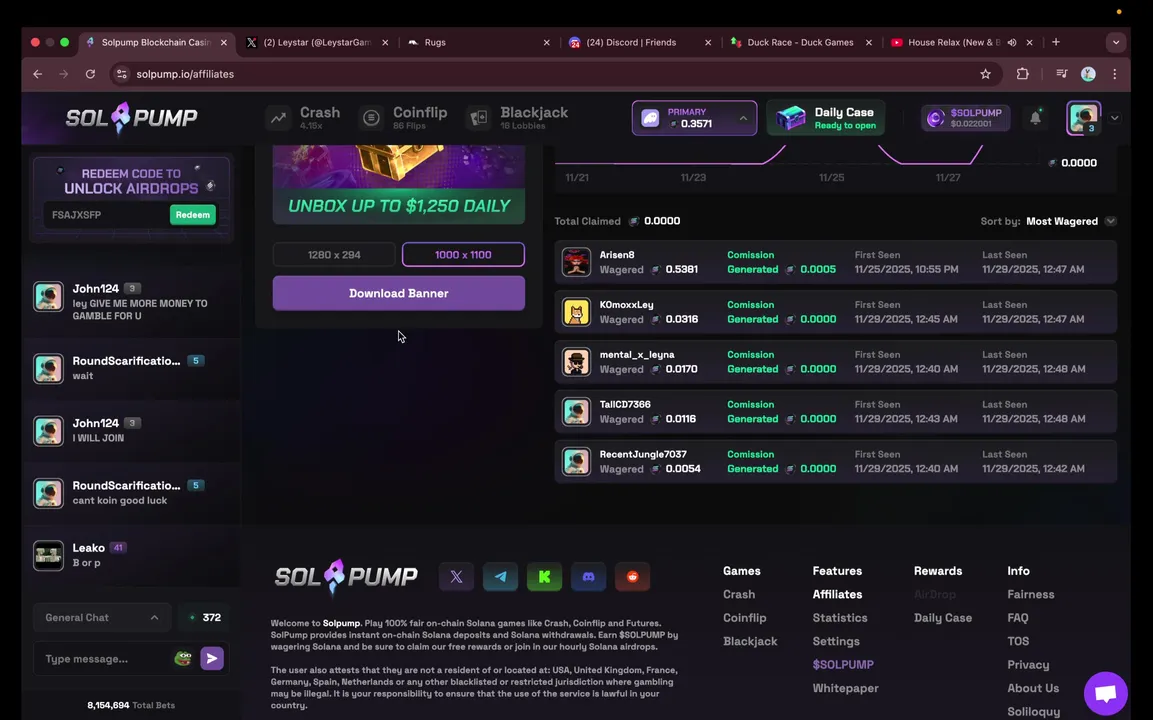Open the profile avatar in header

coord(1084,118)
